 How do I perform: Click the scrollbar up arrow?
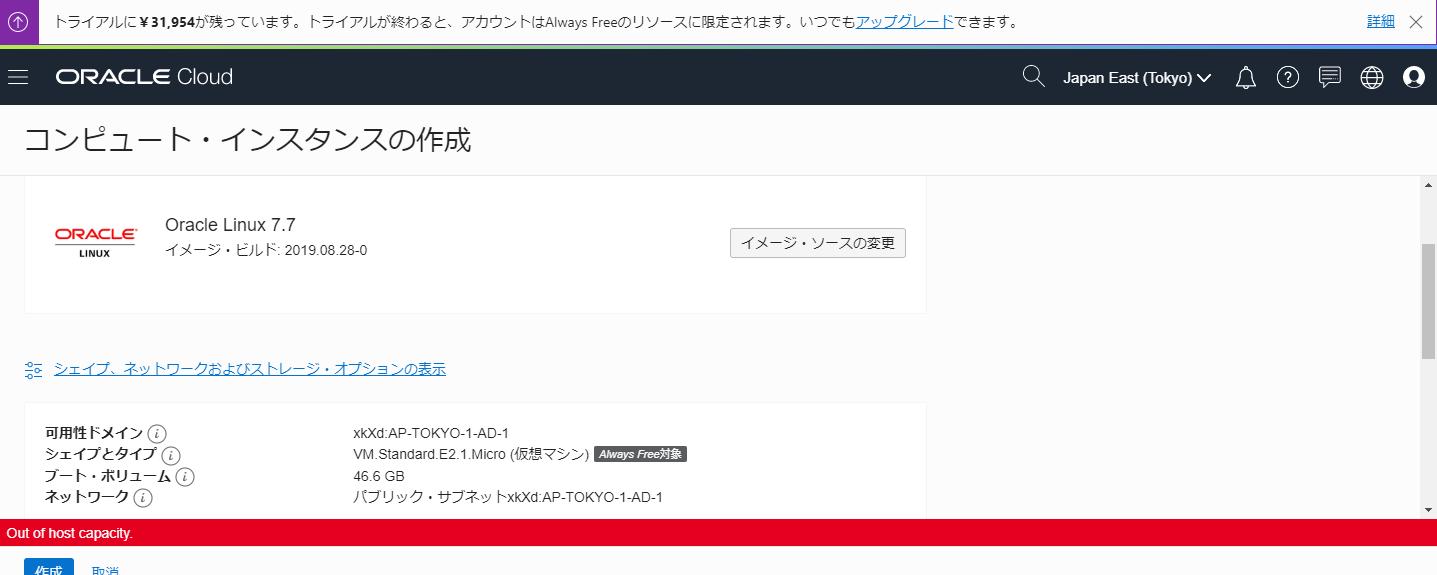[x=1429, y=184]
